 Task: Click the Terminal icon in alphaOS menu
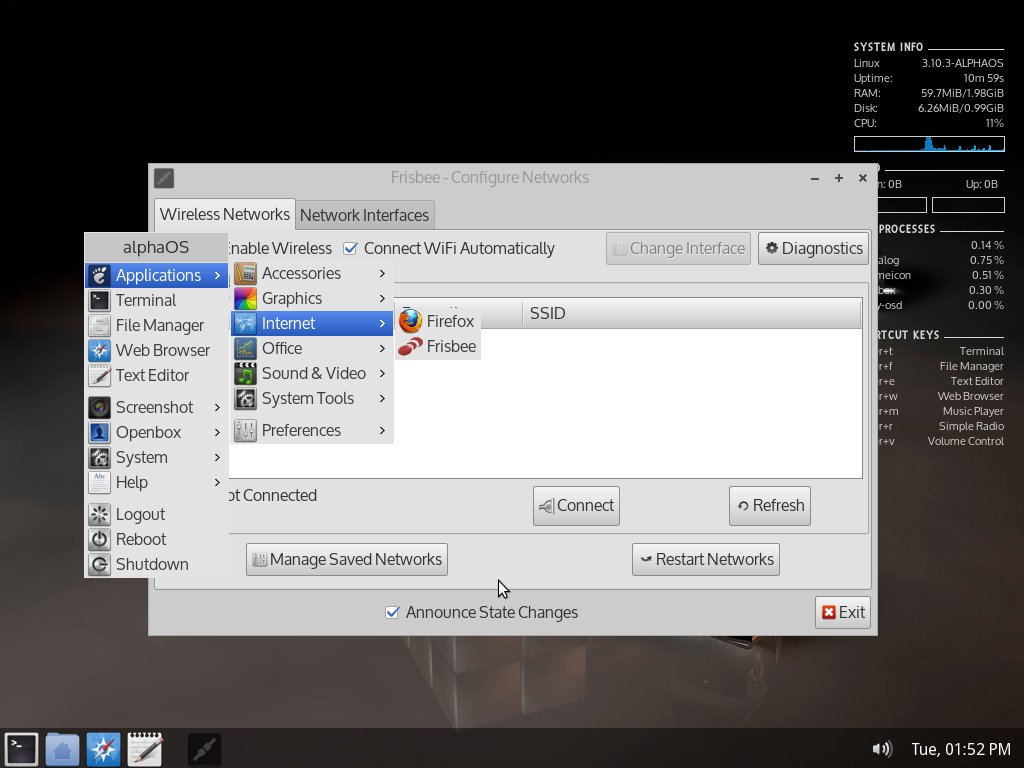click(x=99, y=300)
